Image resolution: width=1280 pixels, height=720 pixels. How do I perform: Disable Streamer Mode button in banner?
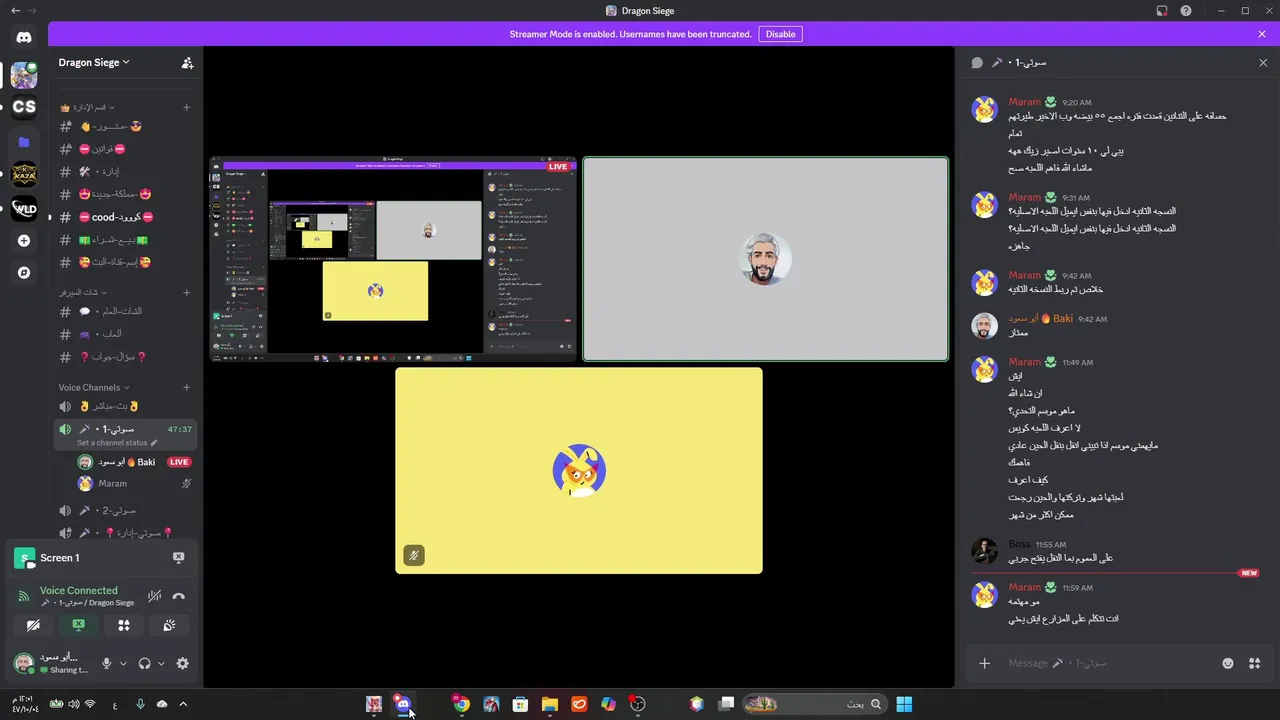tap(780, 34)
